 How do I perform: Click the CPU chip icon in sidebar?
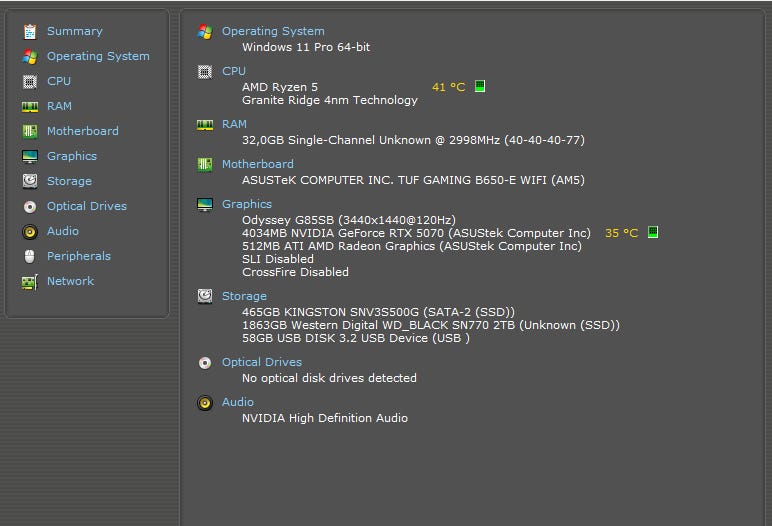30,81
